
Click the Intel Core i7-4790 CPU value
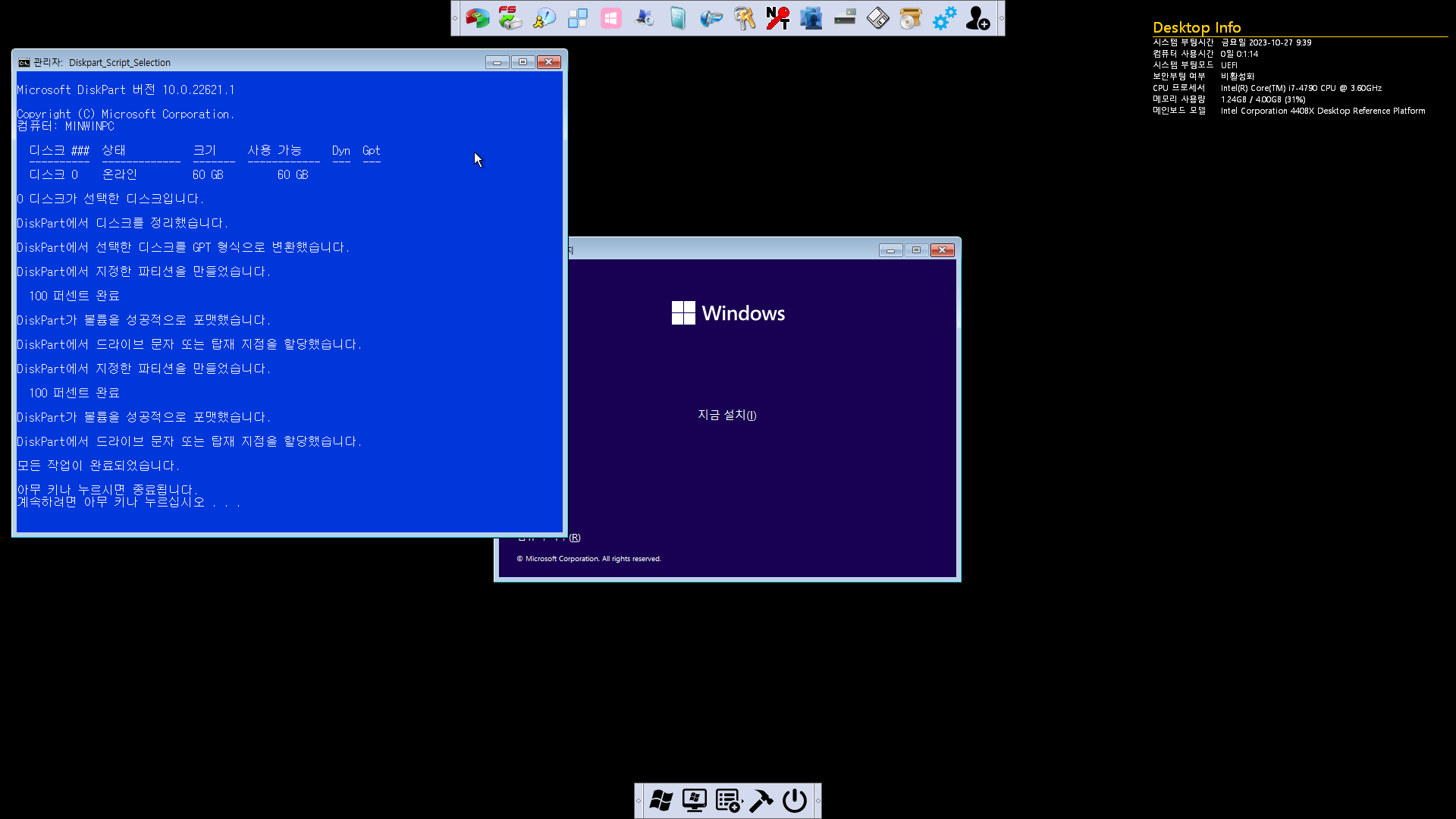tap(1301, 88)
